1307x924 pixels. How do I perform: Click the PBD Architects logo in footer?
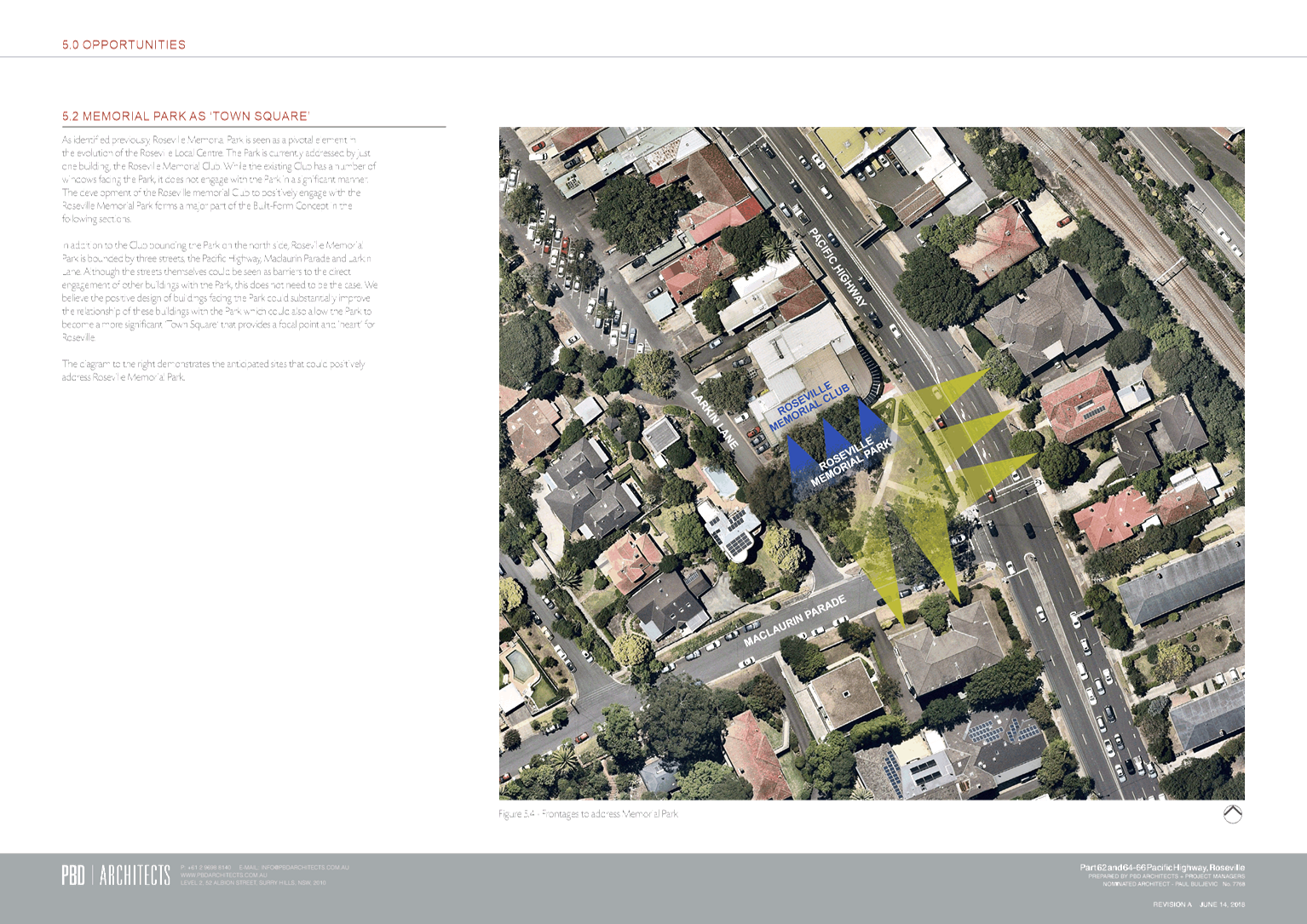(116, 875)
